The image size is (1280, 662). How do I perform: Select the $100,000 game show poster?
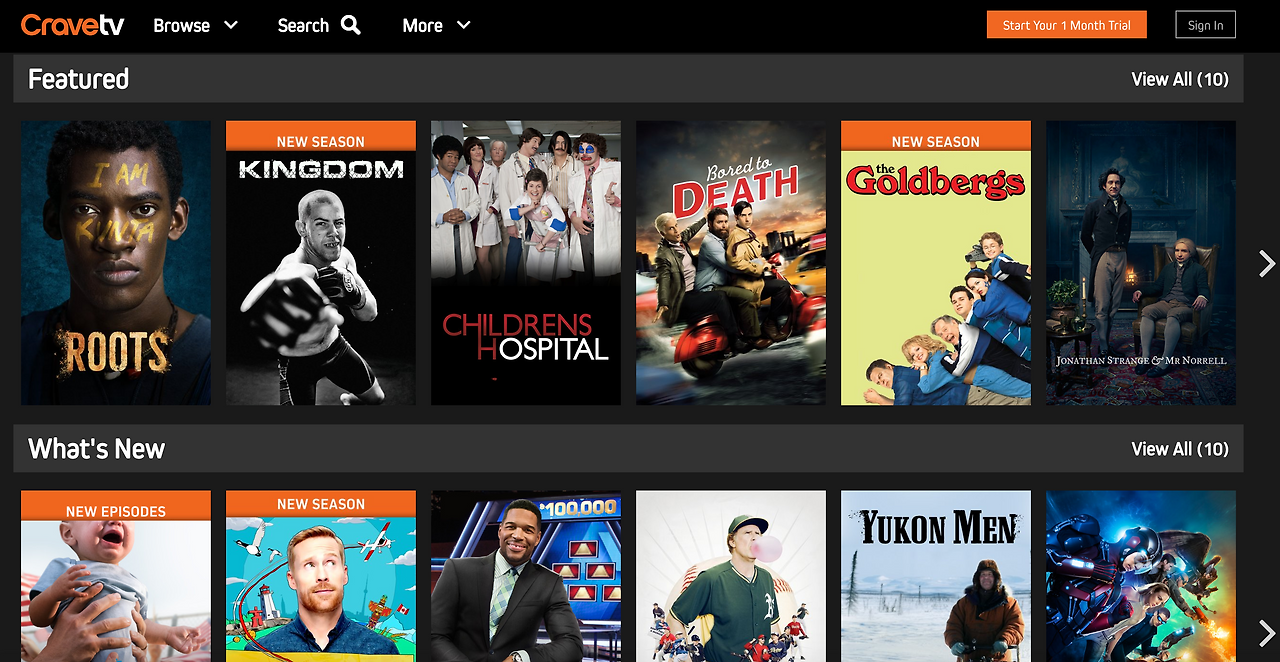tap(526, 576)
